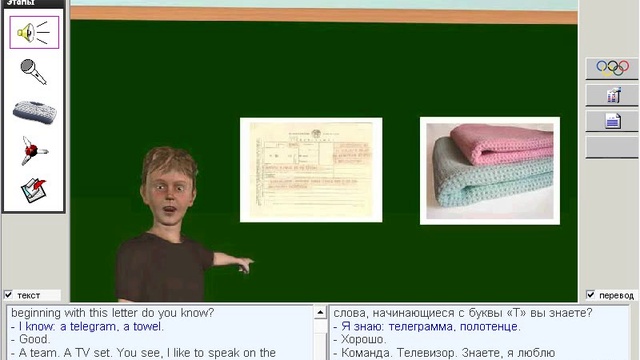This screenshot has width=640, height=360.
Task: Open the red ball and arrows exercise icon
Action: (x=34, y=151)
